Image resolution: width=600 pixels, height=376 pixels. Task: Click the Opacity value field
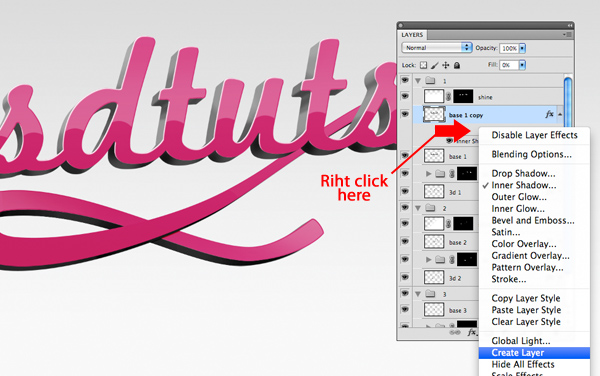click(509, 48)
